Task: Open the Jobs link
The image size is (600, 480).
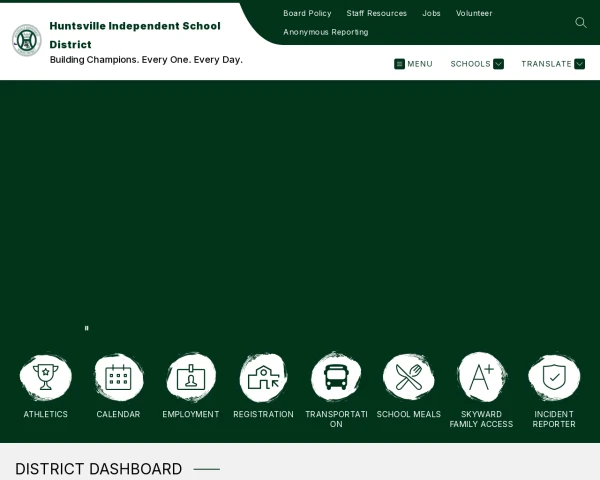Action: point(431,13)
